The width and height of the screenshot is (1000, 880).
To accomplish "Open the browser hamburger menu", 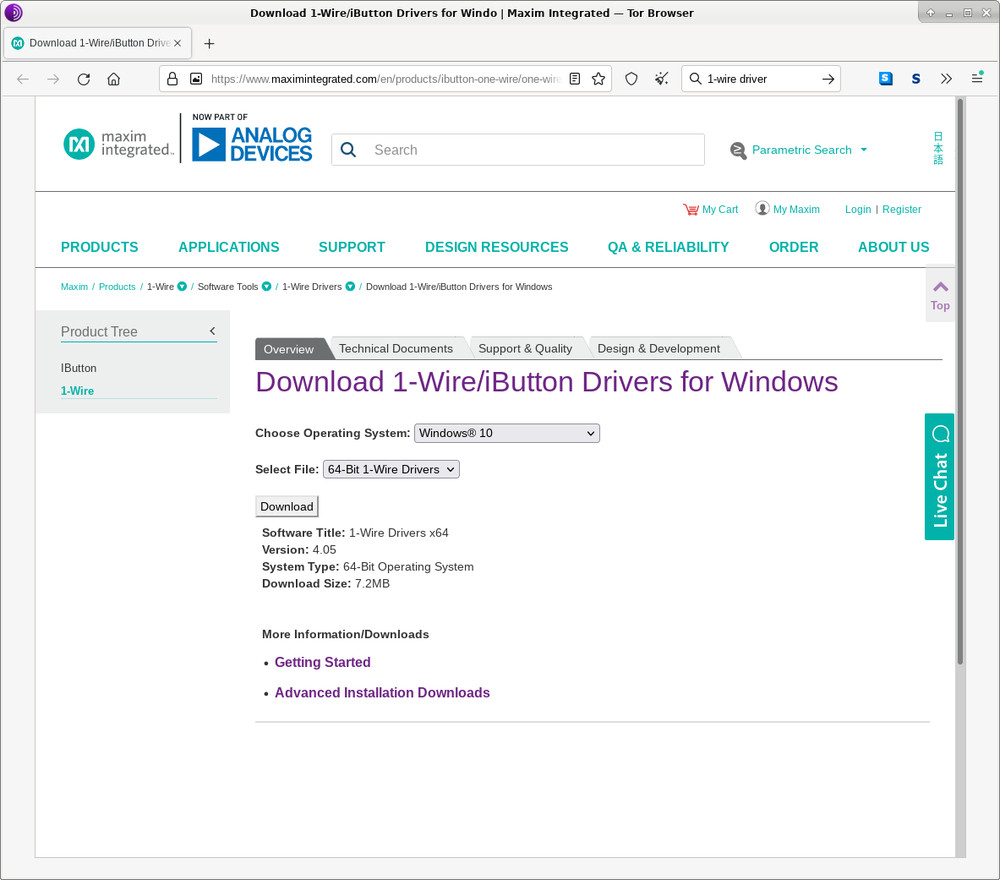I will click(x=977, y=78).
